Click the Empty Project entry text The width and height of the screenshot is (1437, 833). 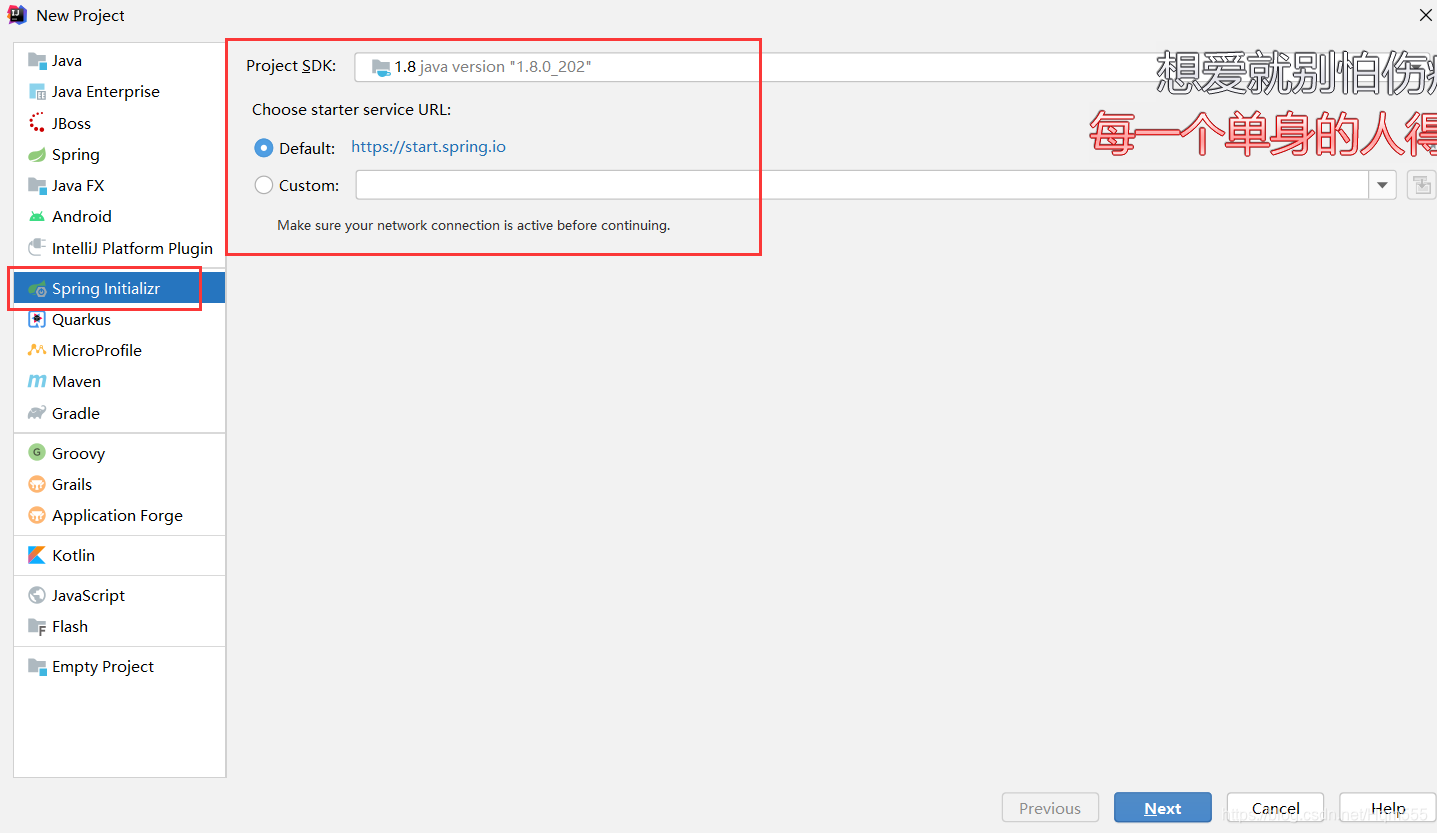[103, 667]
